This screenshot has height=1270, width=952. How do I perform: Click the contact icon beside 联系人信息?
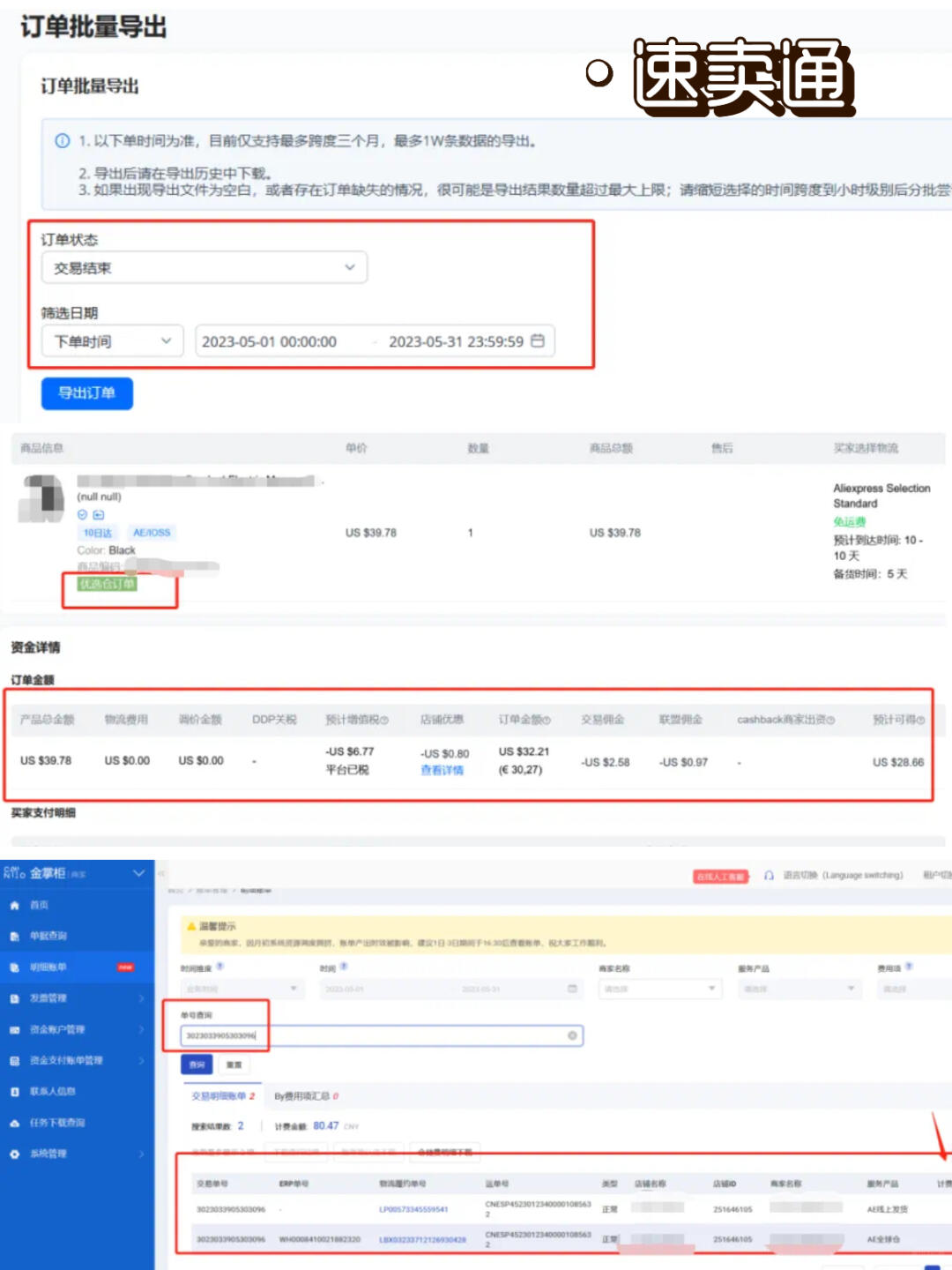14,1092
